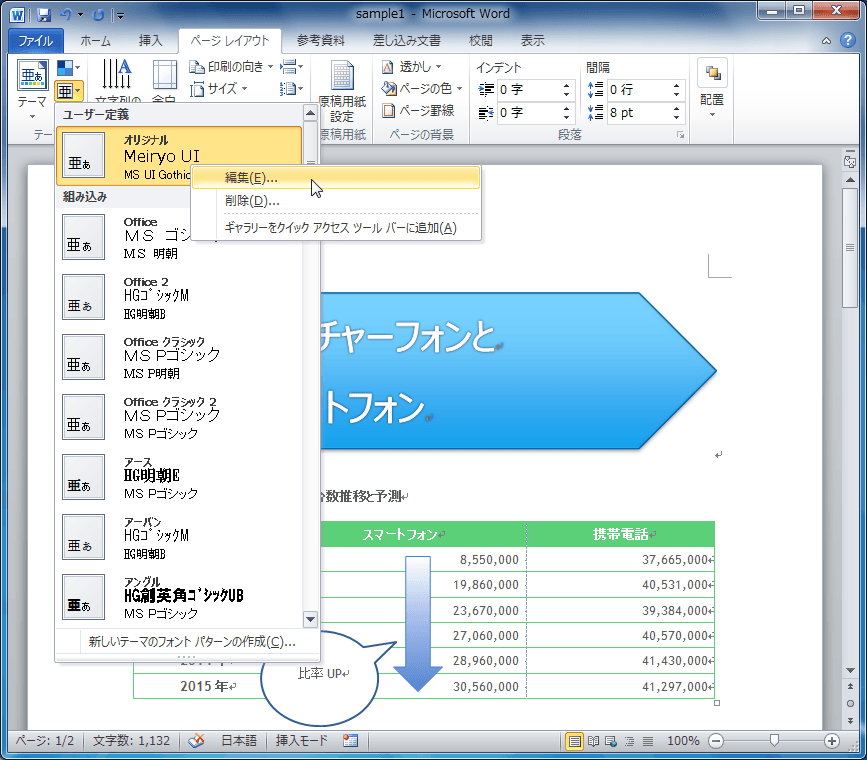Click the select browse object circle icon
867x760 pixels.
850,704
